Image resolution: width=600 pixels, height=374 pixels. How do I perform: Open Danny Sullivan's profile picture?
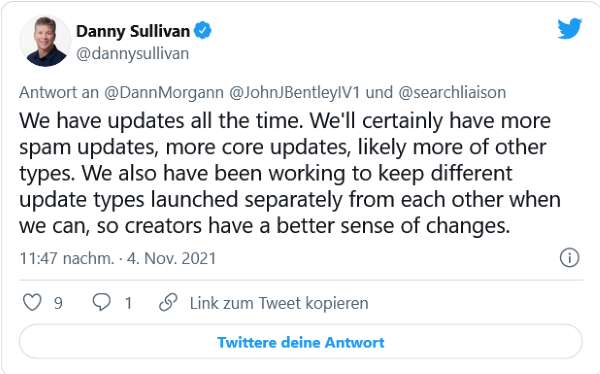pyautogui.click(x=46, y=41)
